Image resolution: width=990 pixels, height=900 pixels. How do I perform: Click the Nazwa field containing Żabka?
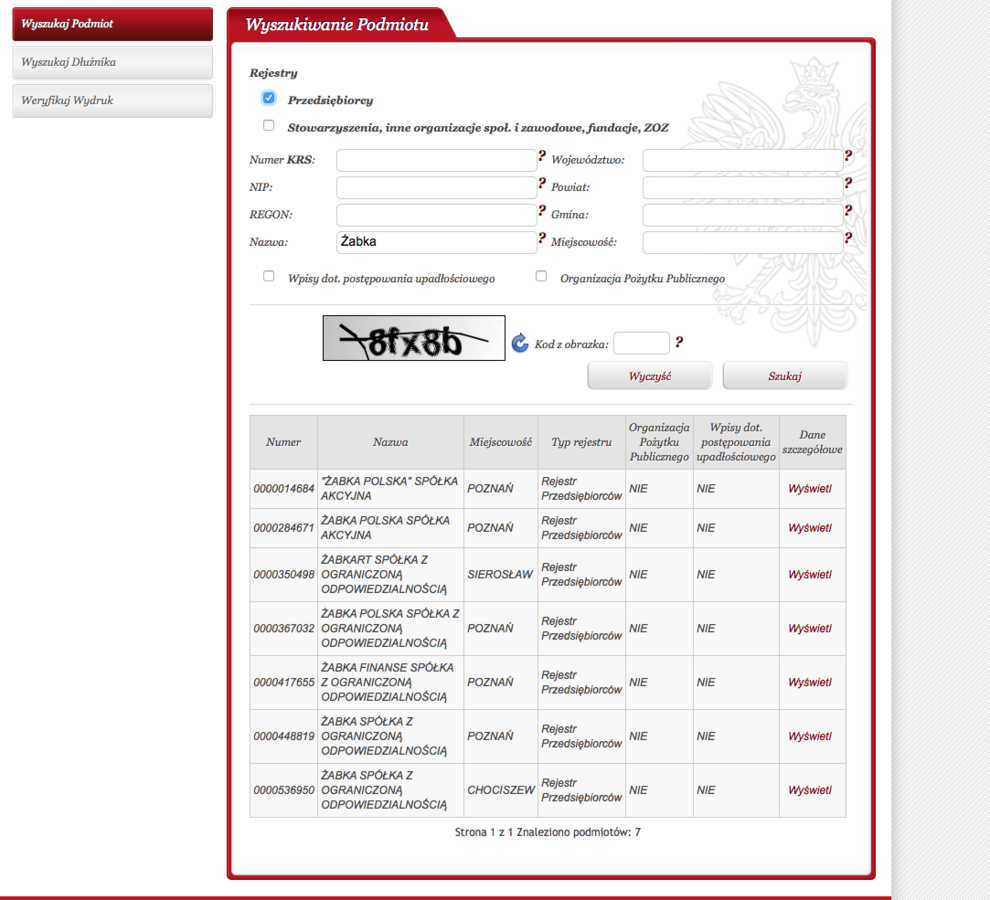pos(436,242)
